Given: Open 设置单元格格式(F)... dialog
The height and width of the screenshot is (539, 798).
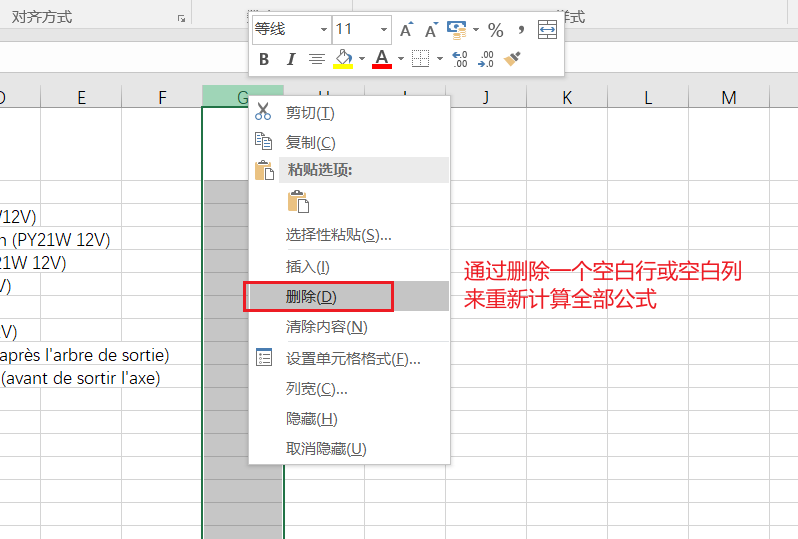Looking at the screenshot, I should (x=349, y=359).
